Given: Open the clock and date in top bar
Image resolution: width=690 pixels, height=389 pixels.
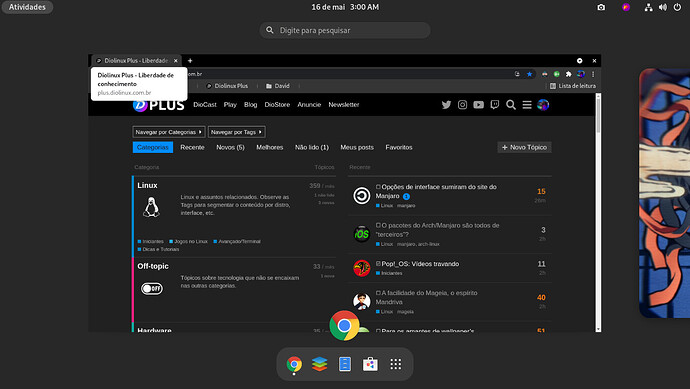Looking at the screenshot, I should coord(345,7).
